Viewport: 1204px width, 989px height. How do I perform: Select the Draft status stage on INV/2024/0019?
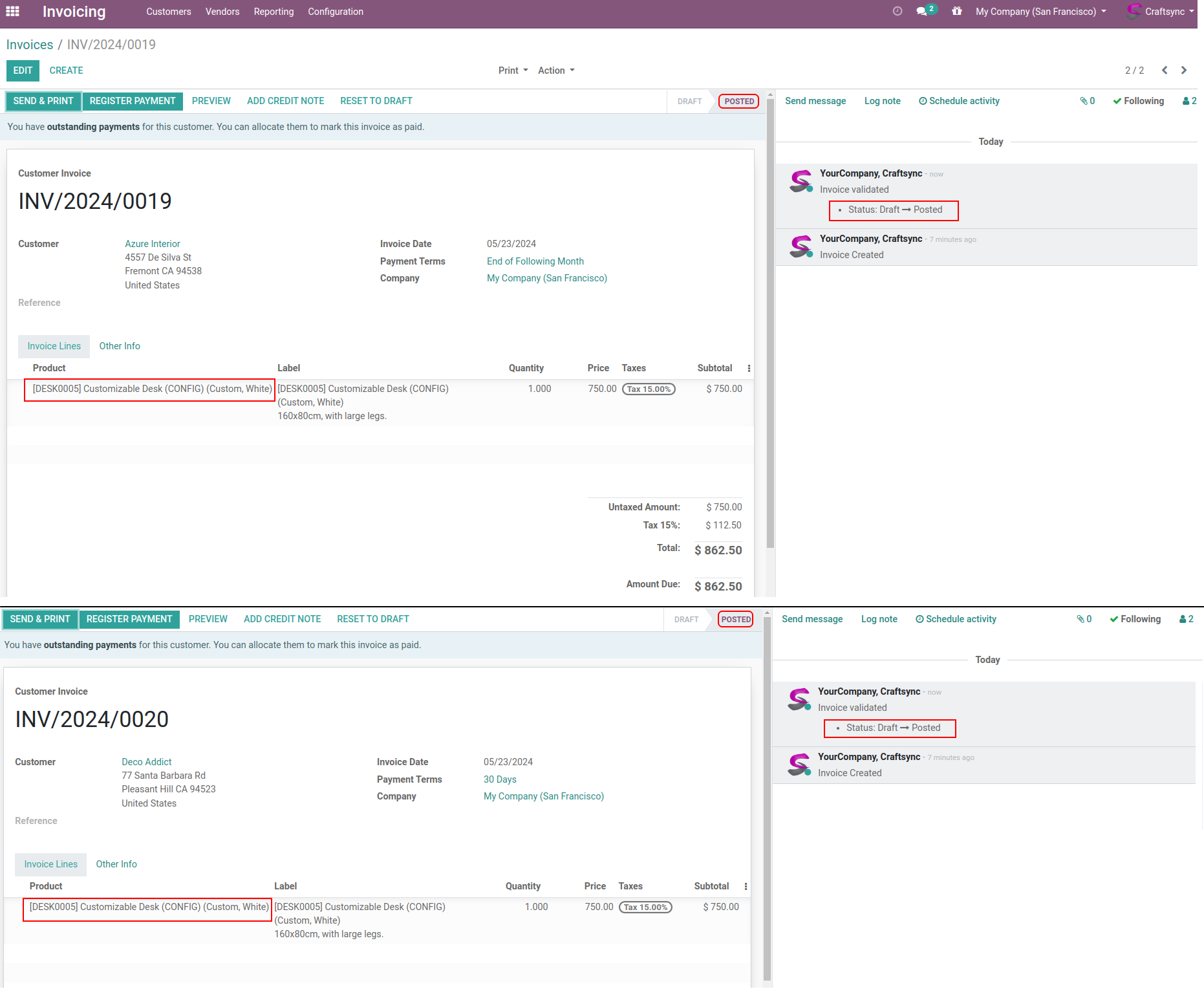689,102
